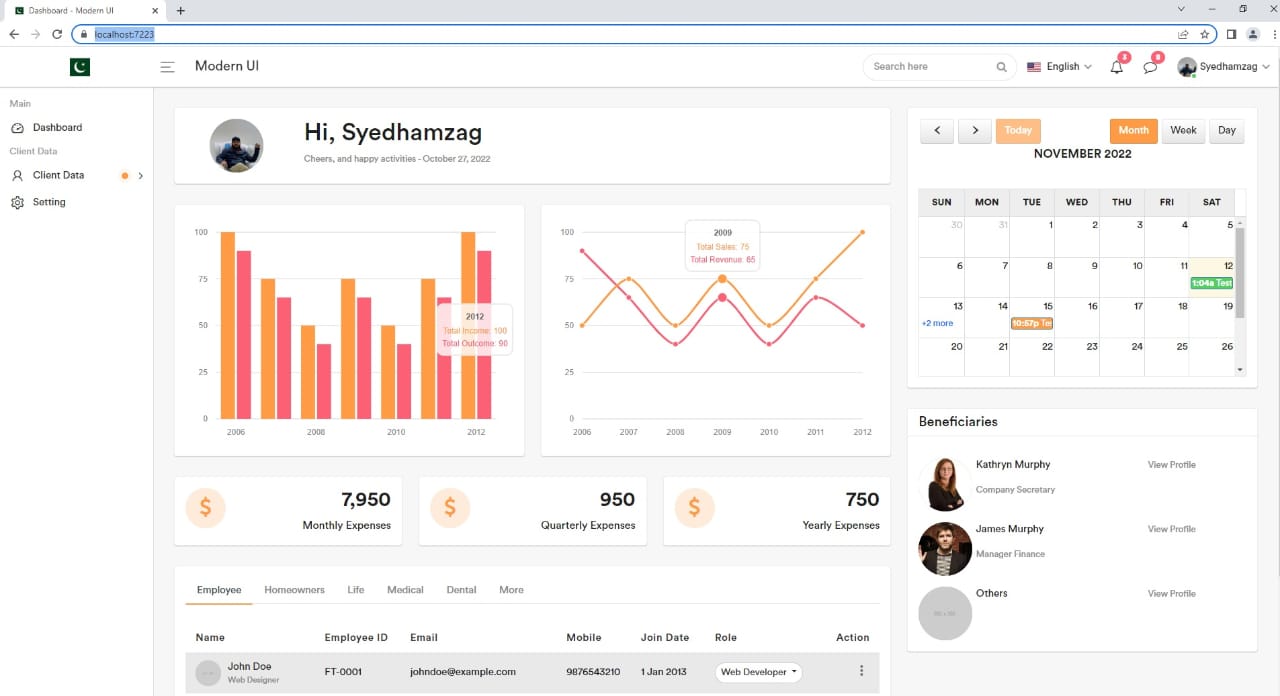Go to previous month in calendar
1280x696 pixels.
click(x=937, y=130)
